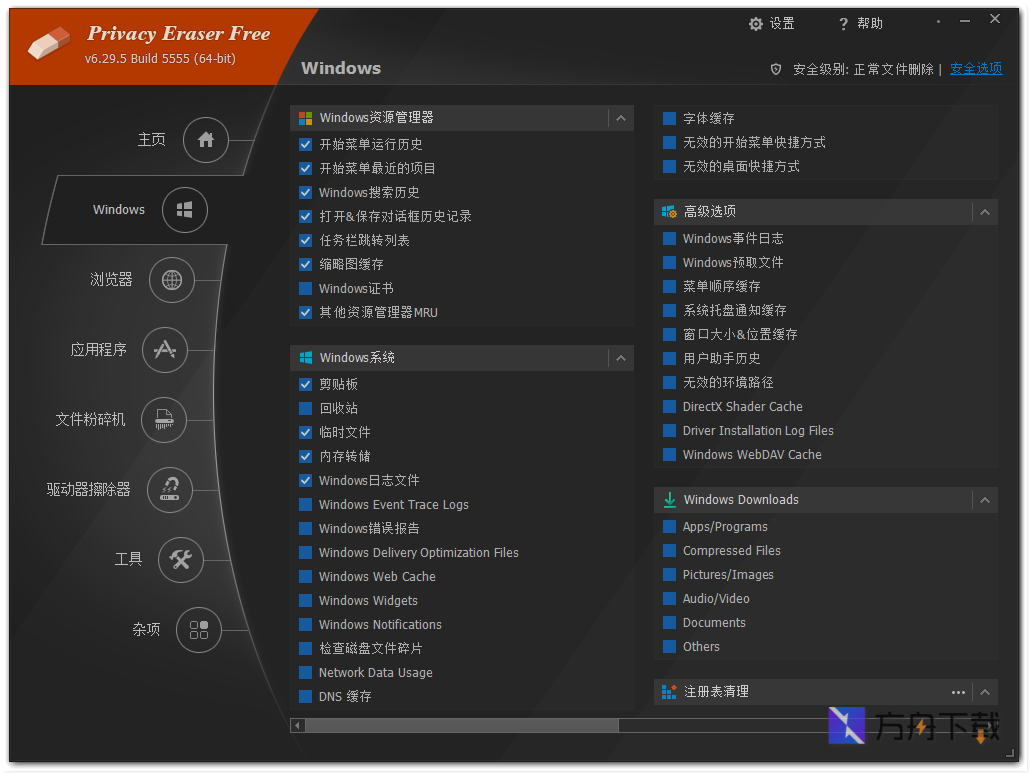Open the 杂项 grid icon
Screen dimensions: 1031x775
click(199, 630)
